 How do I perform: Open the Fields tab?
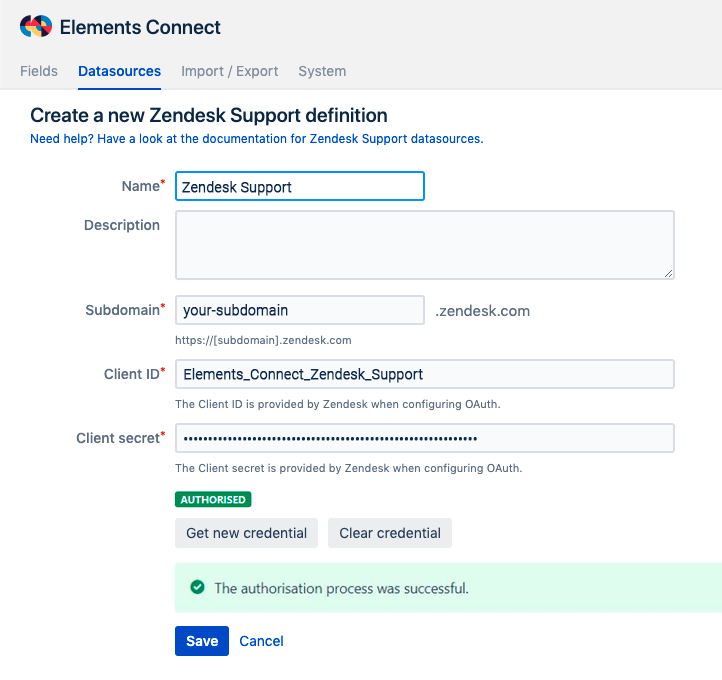click(39, 71)
